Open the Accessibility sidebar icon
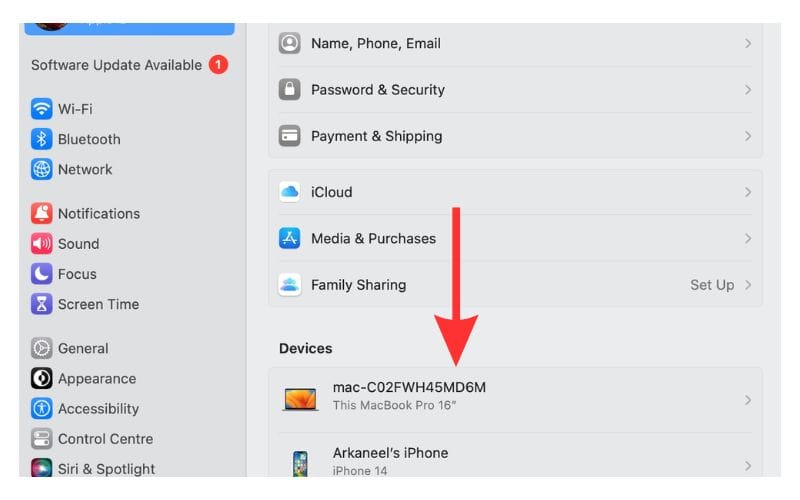This screenshot has height=500, width=800. (42, 408)
